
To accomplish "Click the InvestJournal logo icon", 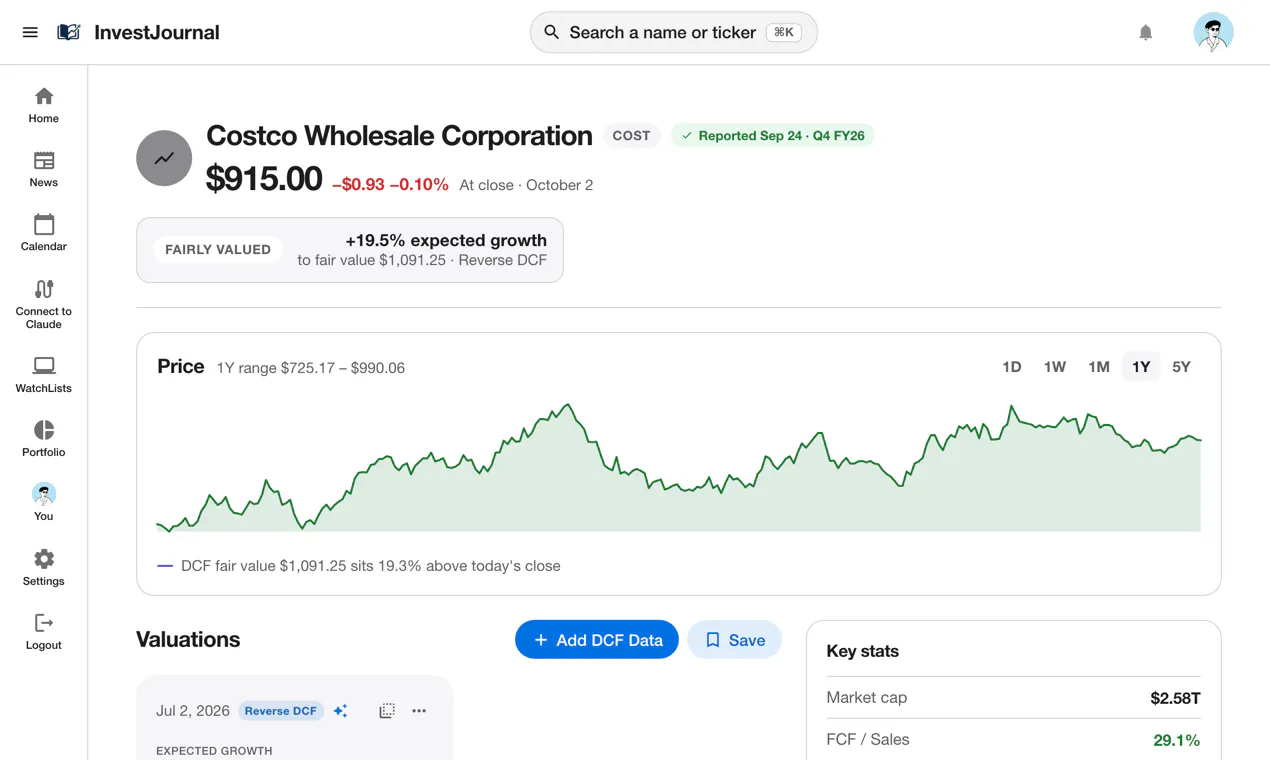I will 69,32.
